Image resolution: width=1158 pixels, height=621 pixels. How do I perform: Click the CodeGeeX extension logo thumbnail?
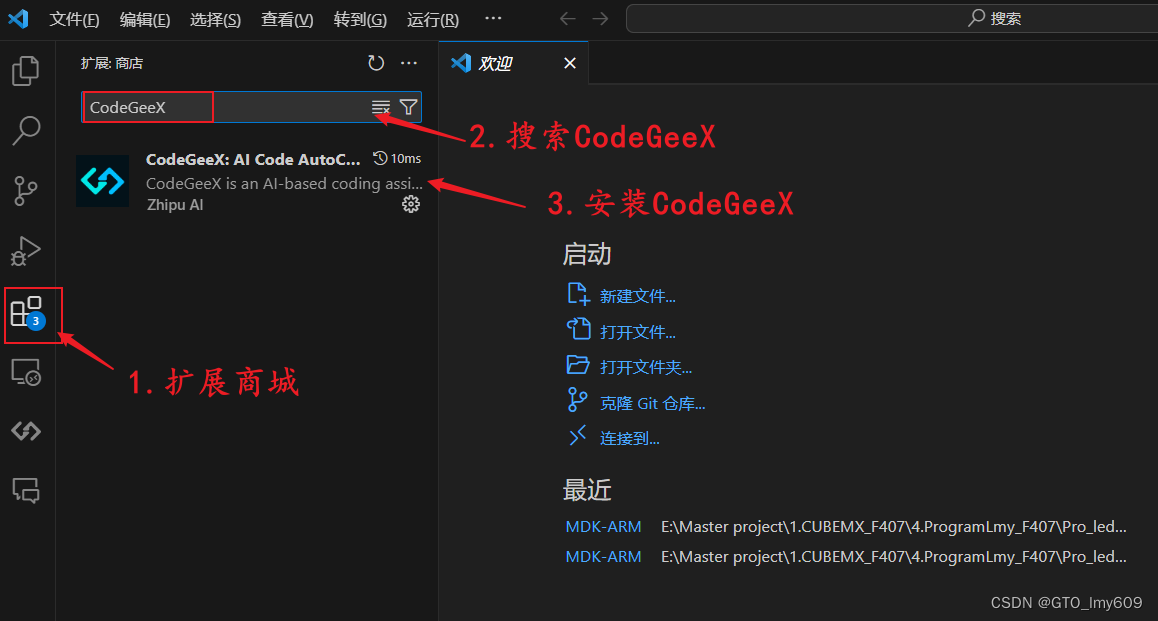point(103,181)
